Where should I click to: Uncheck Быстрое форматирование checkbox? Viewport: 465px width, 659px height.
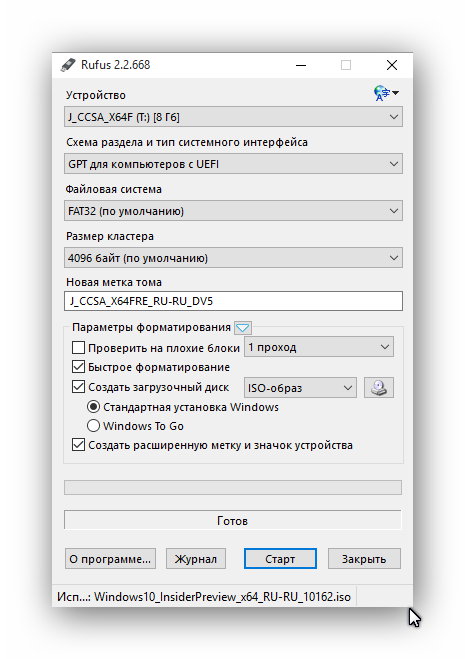[x=78, y=367]
